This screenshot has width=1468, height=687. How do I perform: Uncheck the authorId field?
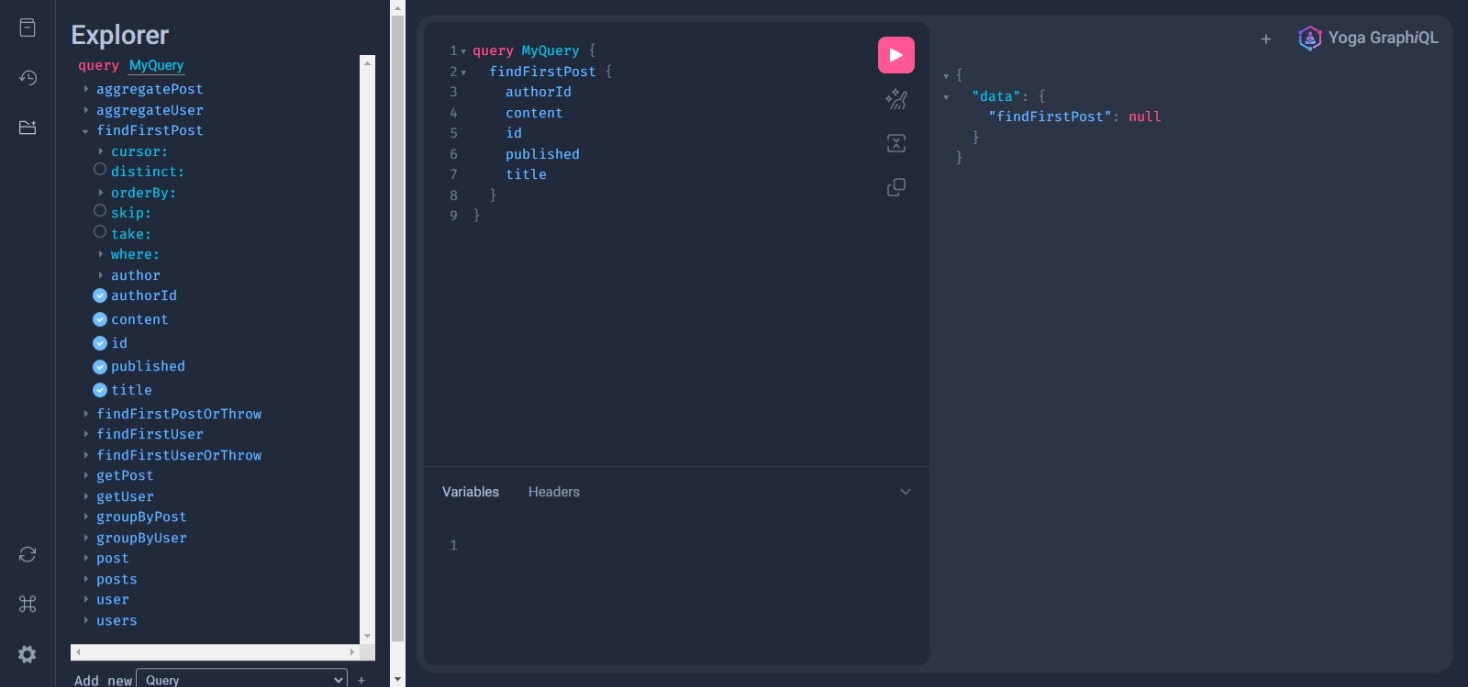pyautogui.click(x=100, y=296)
